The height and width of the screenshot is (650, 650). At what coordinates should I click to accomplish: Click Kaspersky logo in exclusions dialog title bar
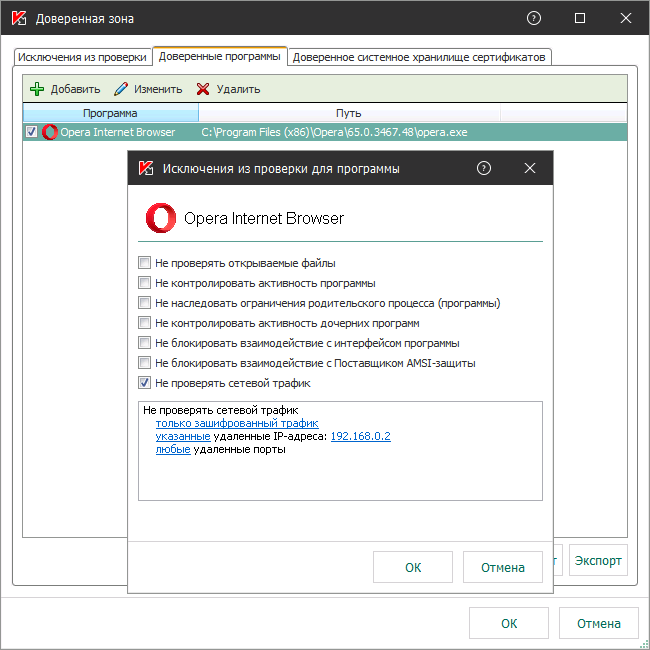[x=146, y=168]
